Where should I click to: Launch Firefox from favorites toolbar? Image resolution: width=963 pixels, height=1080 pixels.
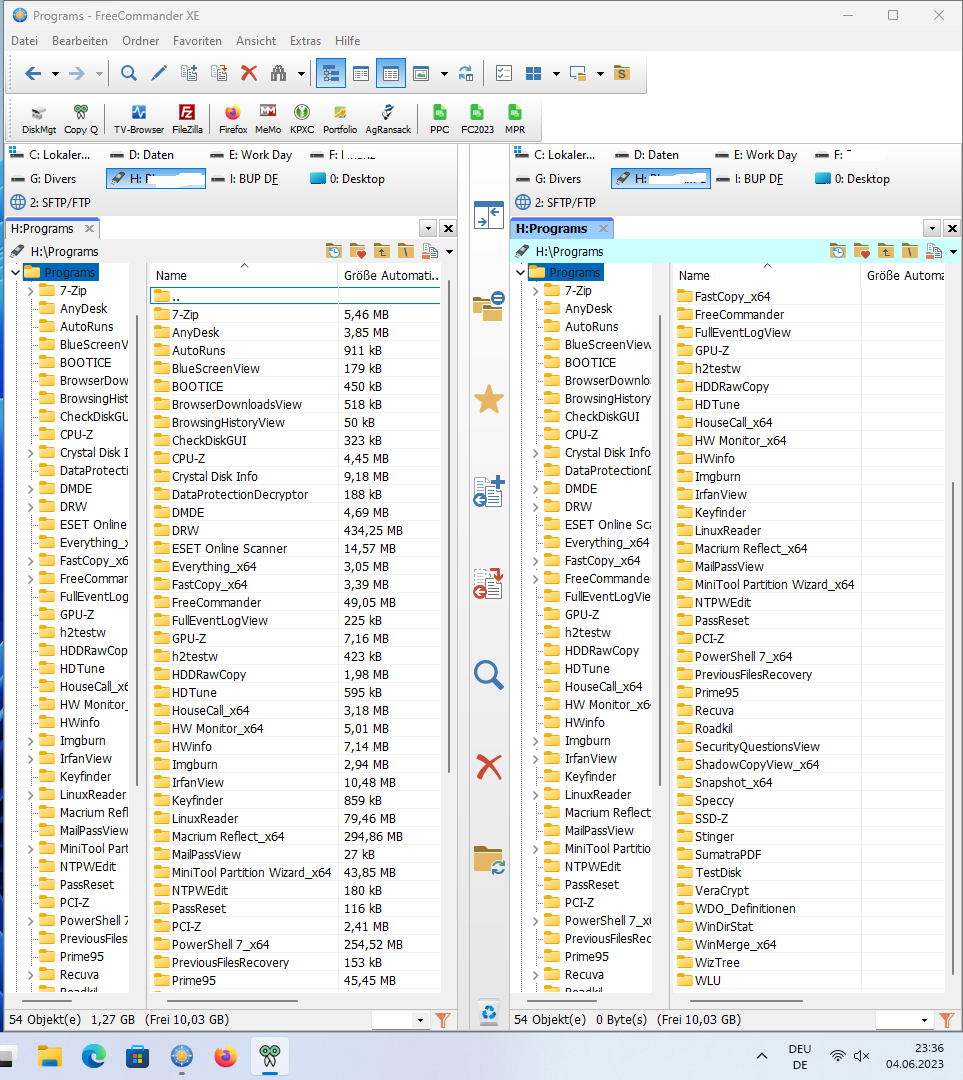(x=233, y=120)
